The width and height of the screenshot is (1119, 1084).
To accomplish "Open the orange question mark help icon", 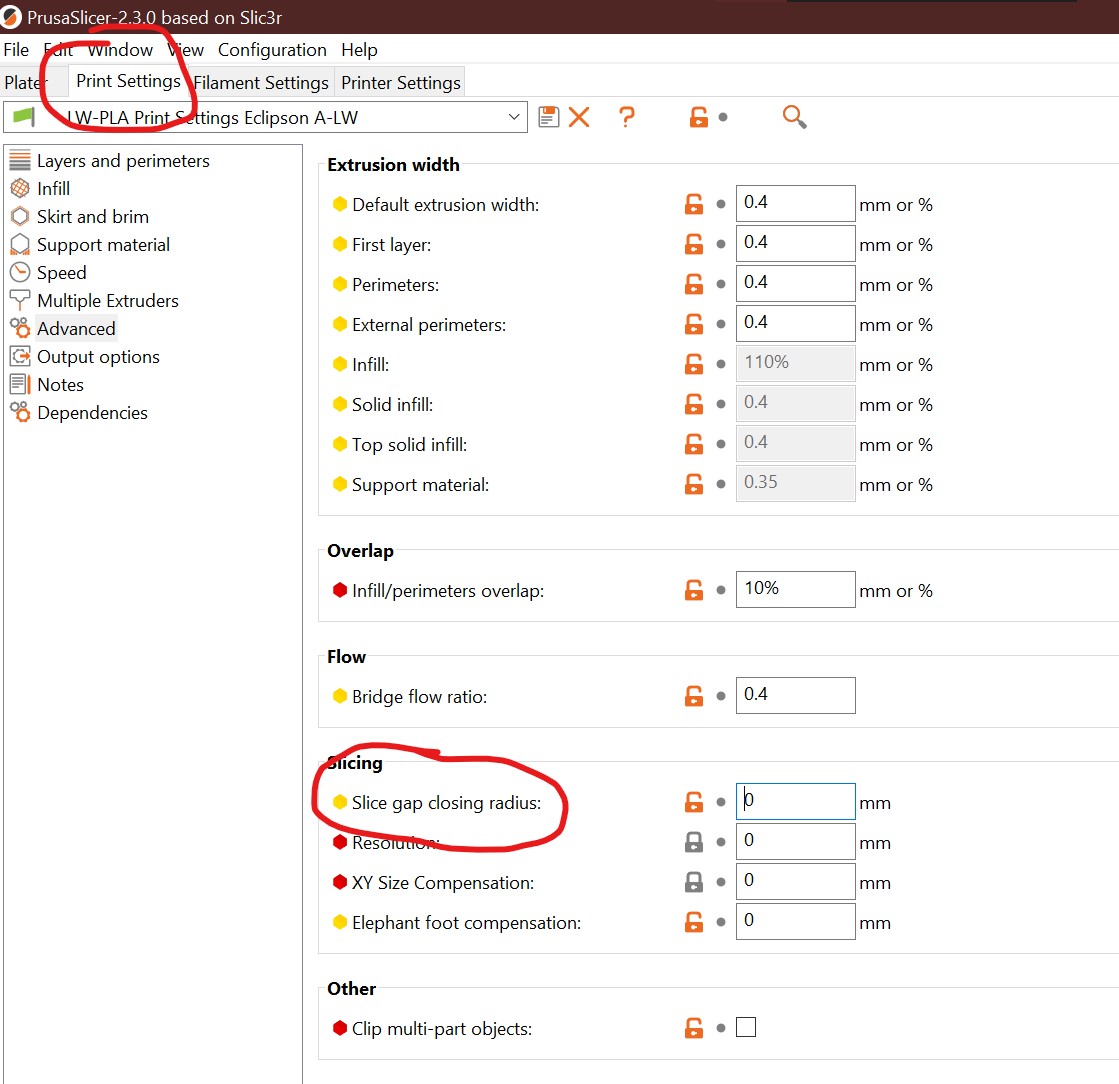I will pyautogui.click(x=627, y=117).
